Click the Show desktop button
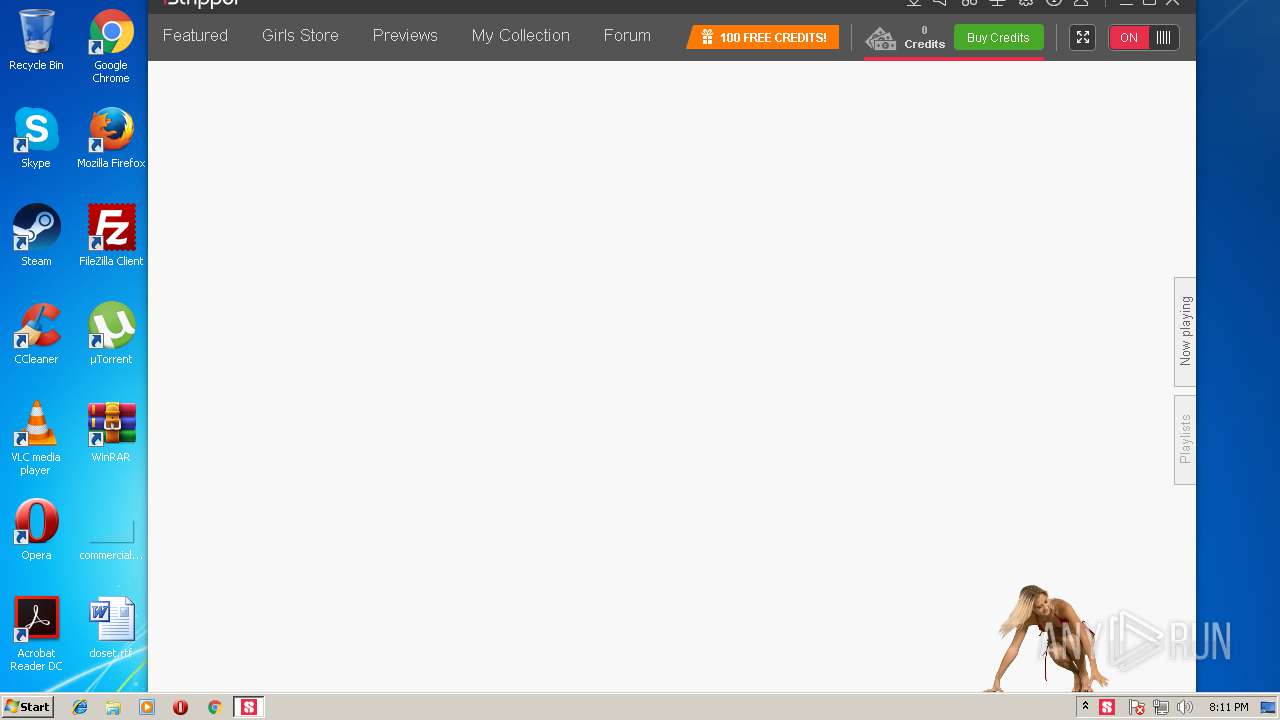 pyautogui.click(x=1269, y=707)
